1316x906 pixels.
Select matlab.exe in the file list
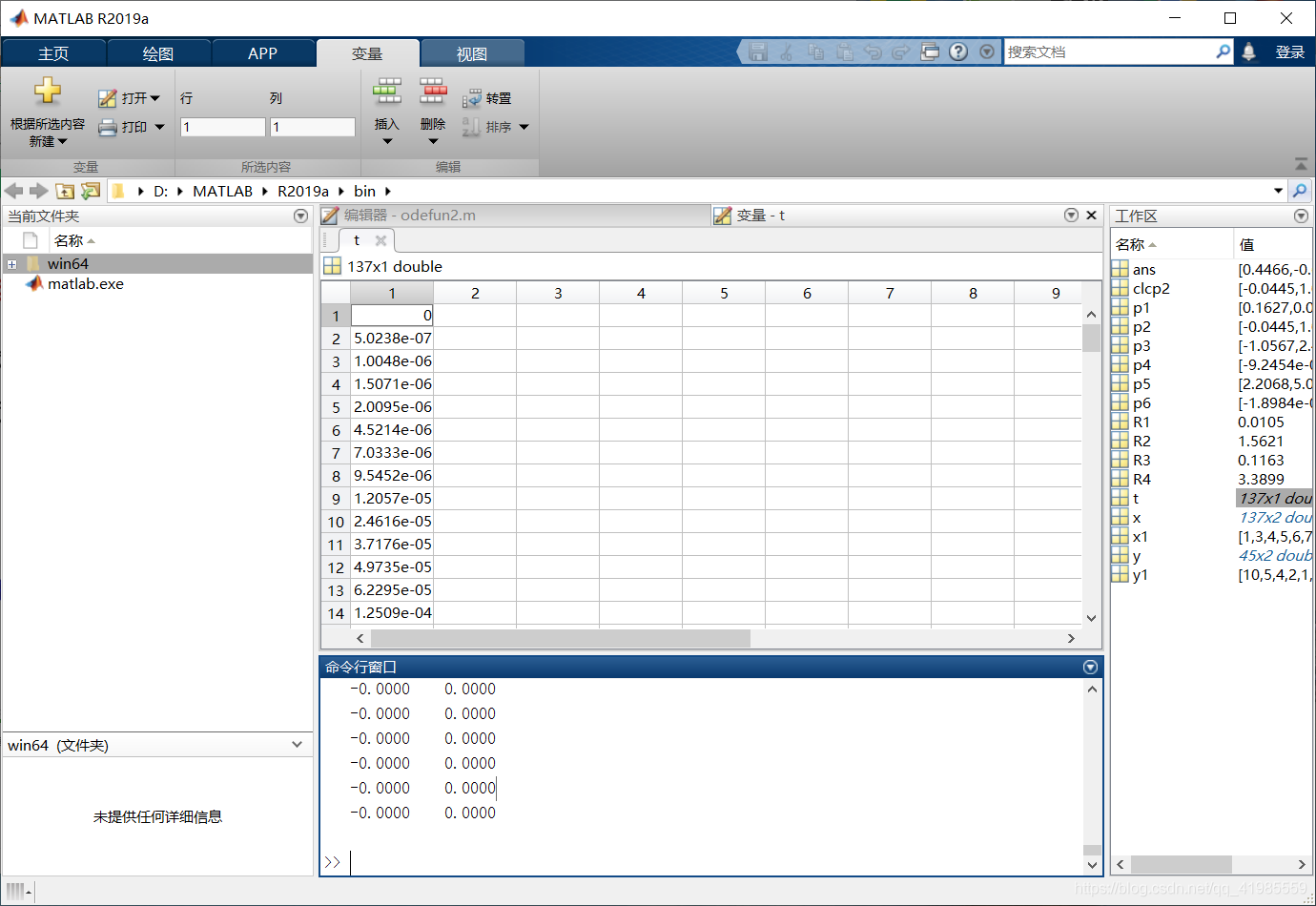[86, 284]
